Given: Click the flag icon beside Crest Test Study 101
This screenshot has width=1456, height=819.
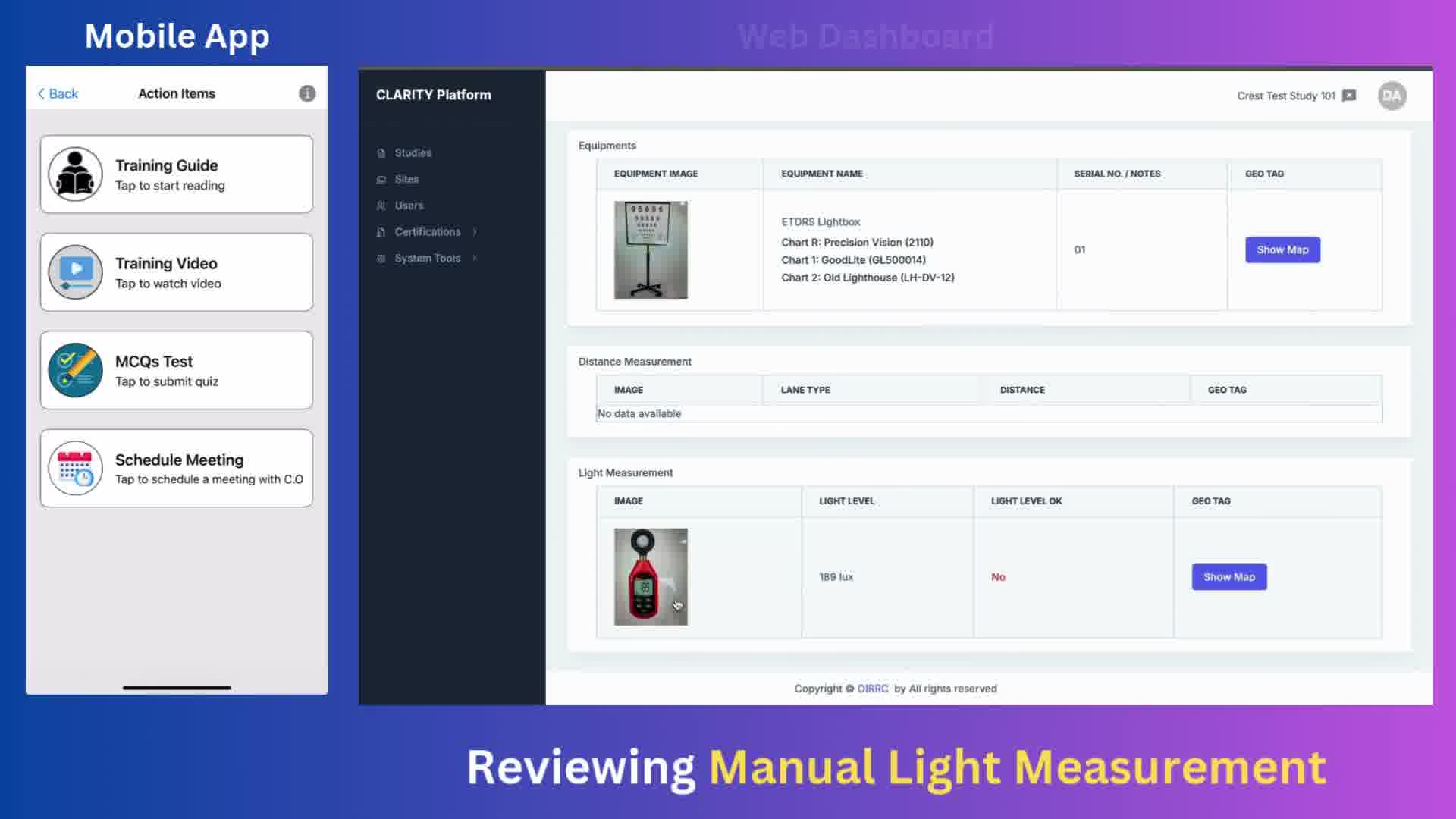Looking at the screenshot, I should pyautogui.click(x=1349, y=96).
